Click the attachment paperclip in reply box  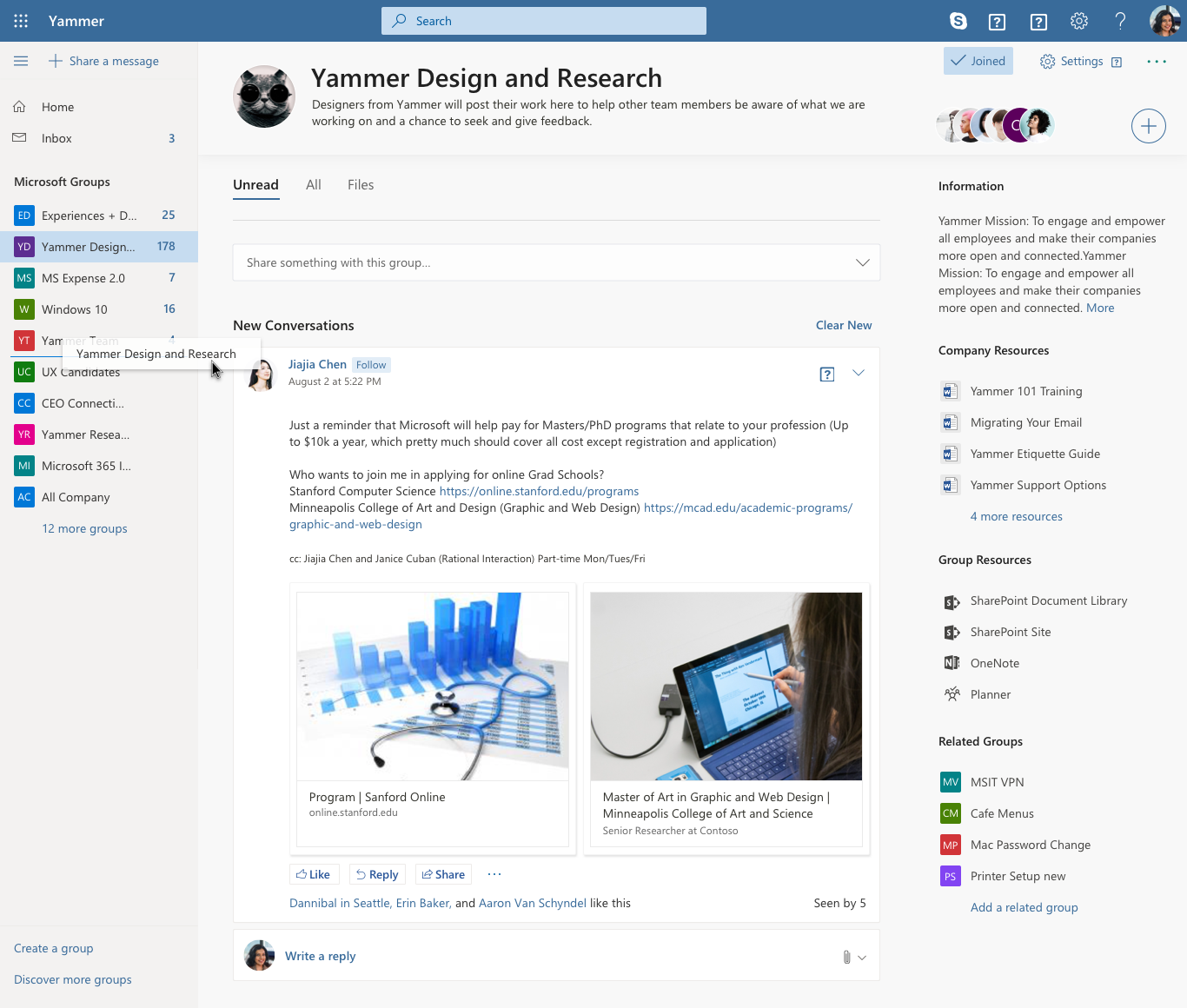(x=846, y=957)
